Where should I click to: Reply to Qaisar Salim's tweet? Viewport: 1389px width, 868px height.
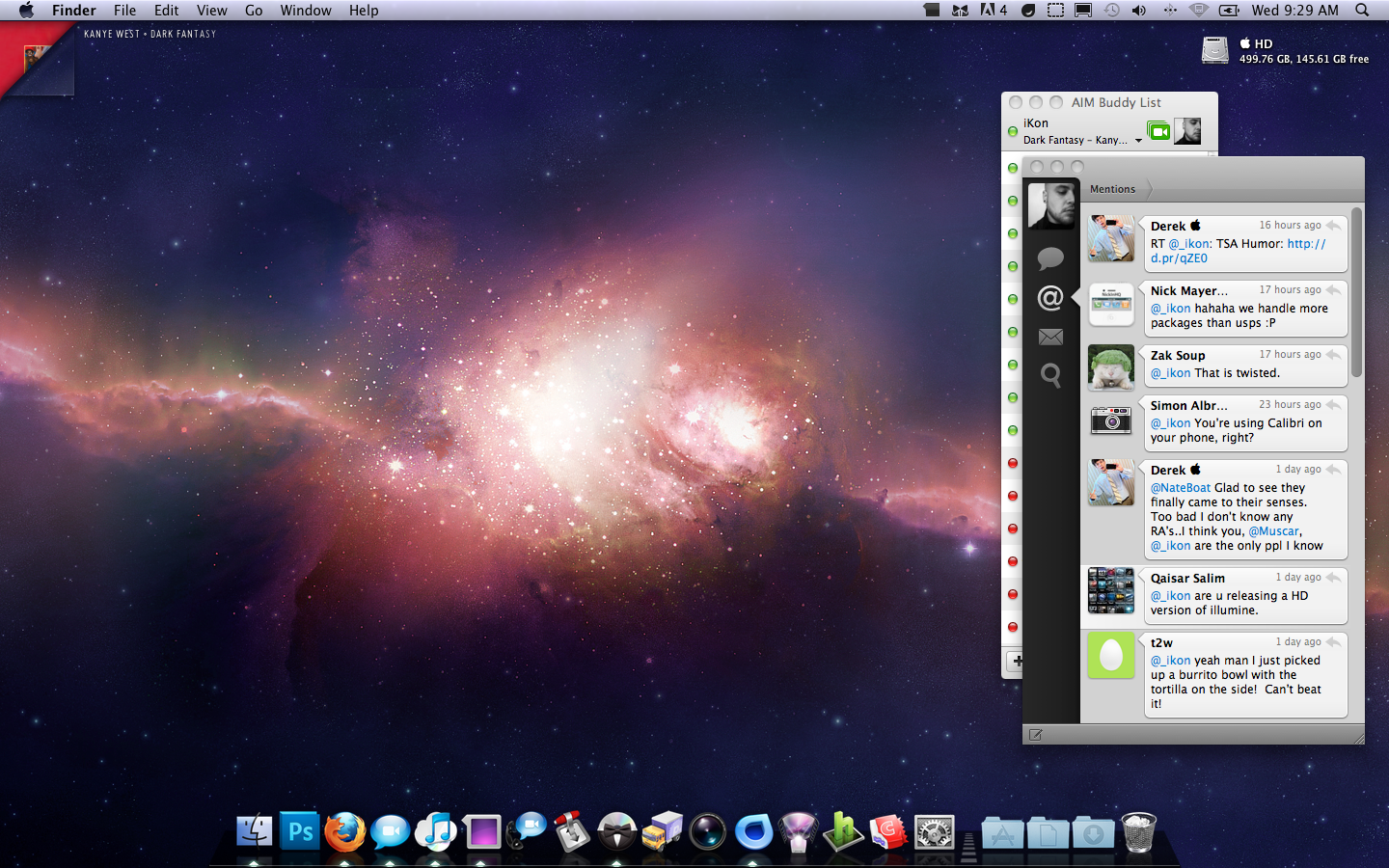tap(1333, 578)
